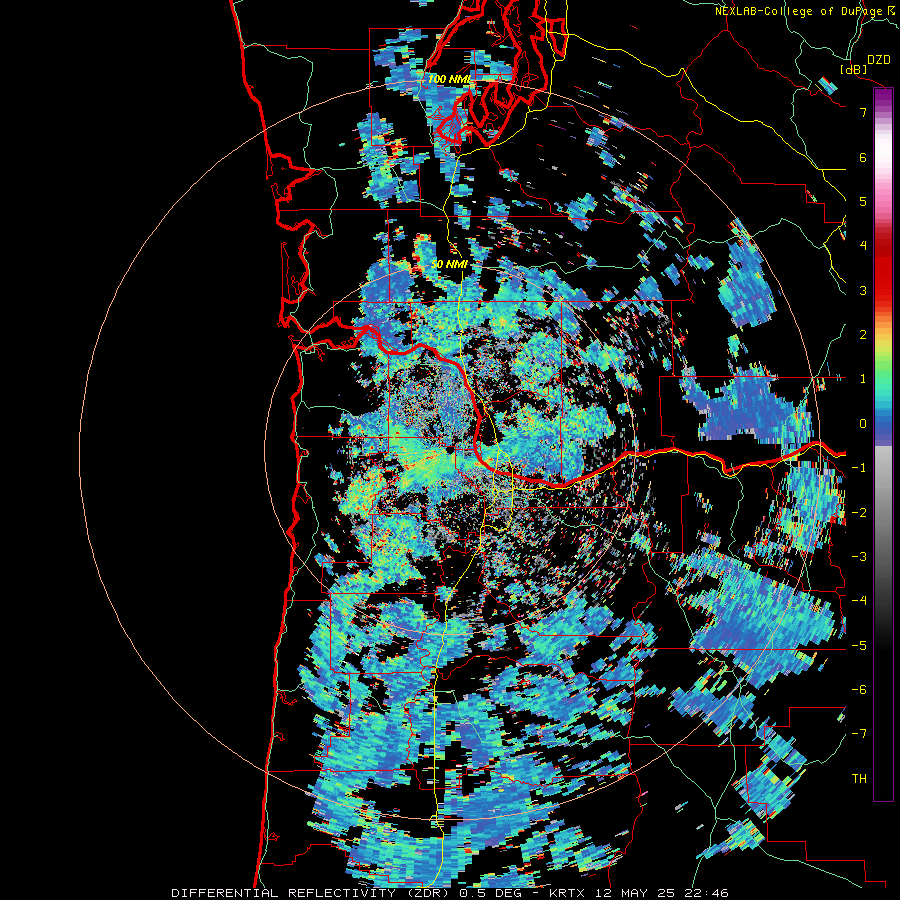Pick the white-pink band of the color bar
The image size is (900, 900).
point(883,158)
